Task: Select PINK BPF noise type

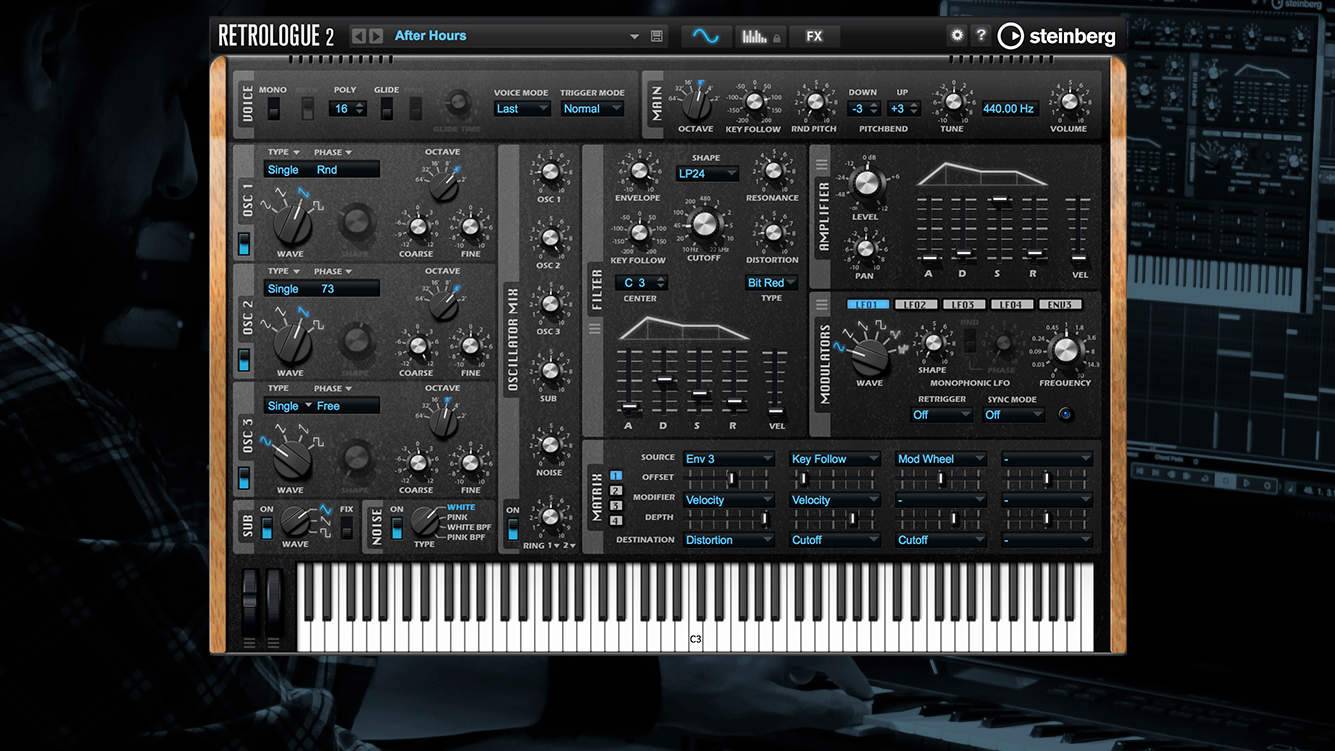Action: pyautogui.click(x=466, y=538)
